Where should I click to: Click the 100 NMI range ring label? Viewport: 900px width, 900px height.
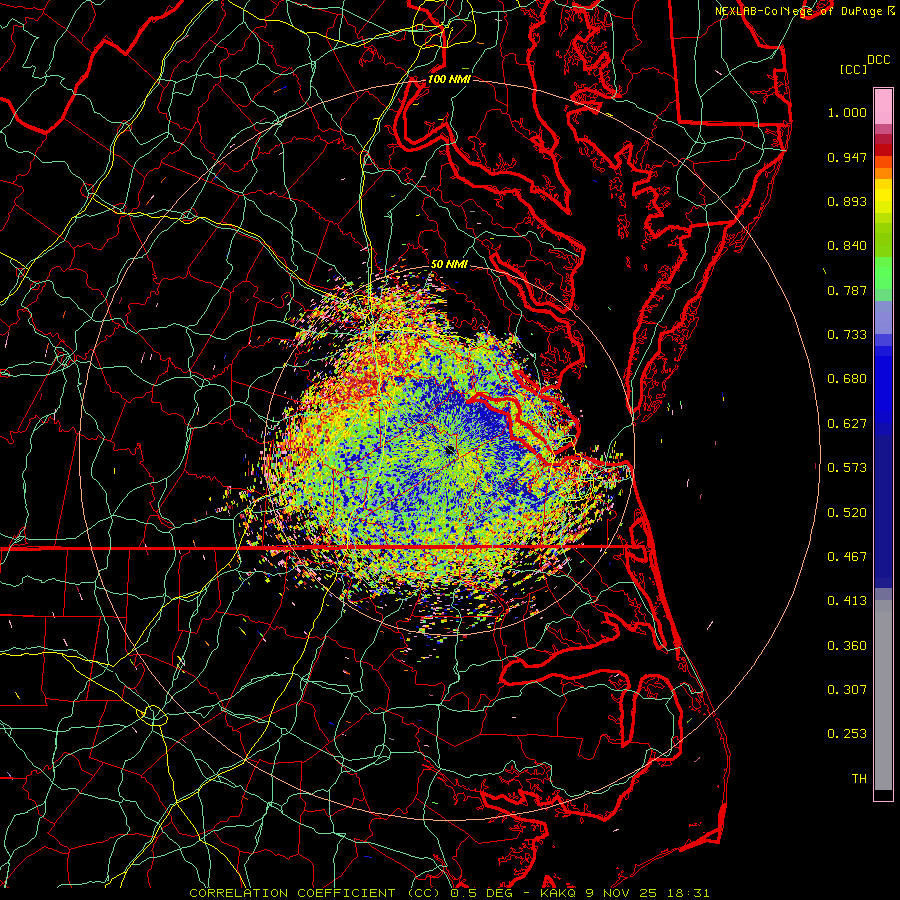pyautogui.click(x=449, y=79)
